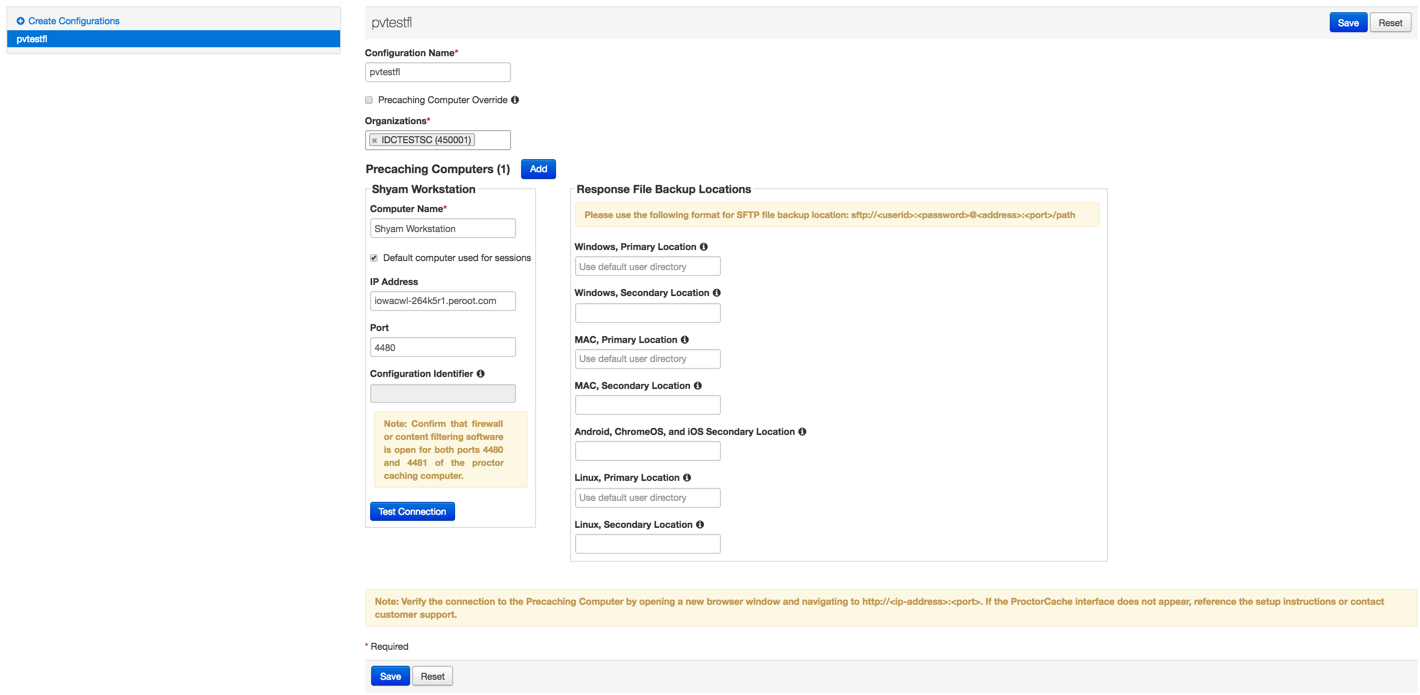
Task: Focus the IP Address input field
Action: 442,301
